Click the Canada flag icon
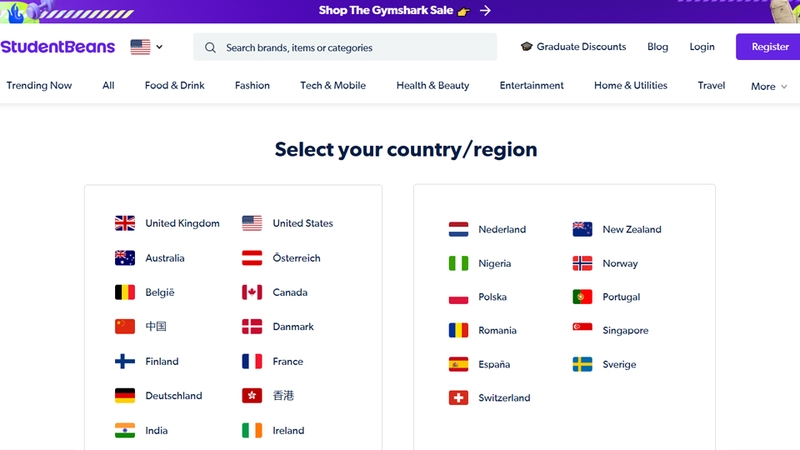Screen dimensions: 800x450 (x=252, y=292)
